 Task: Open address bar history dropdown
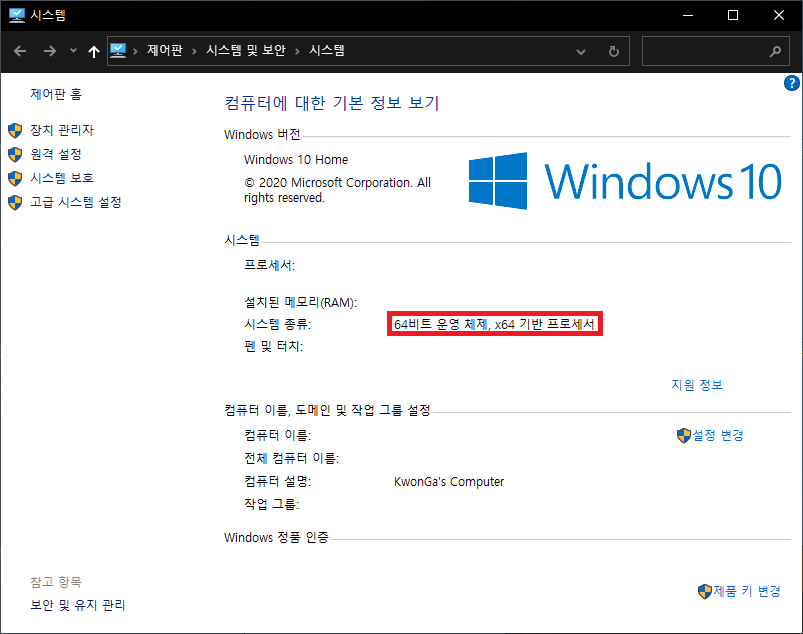pyautogui.click(x=581, y=51)
